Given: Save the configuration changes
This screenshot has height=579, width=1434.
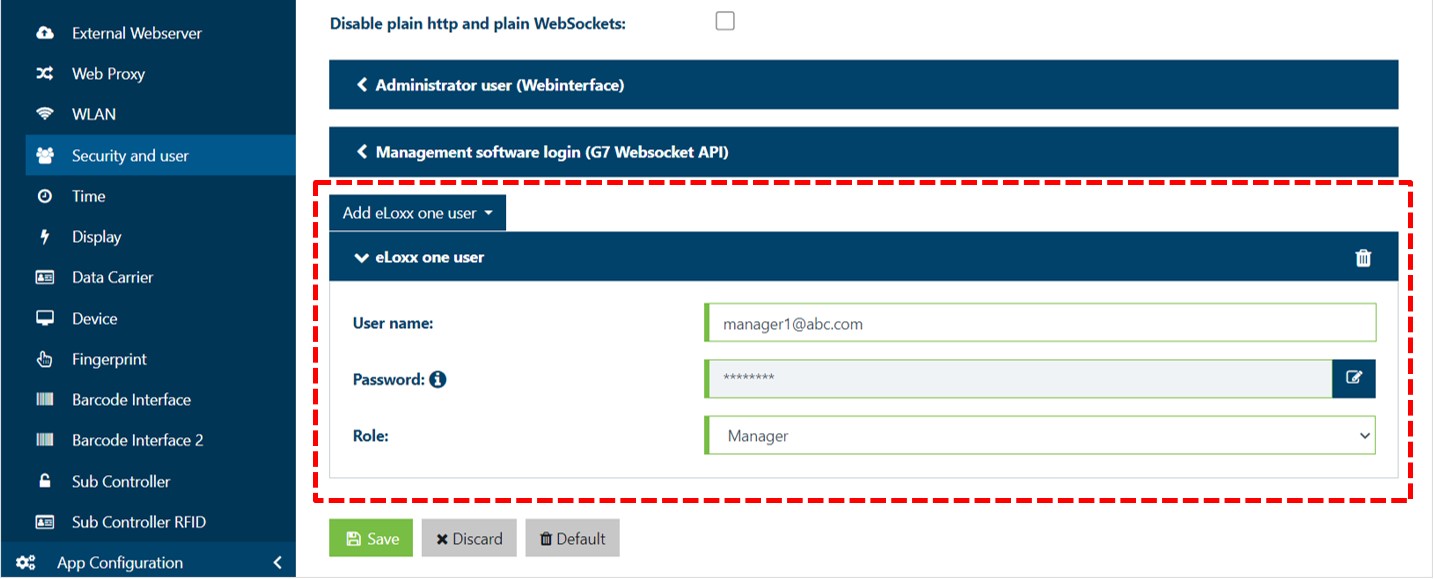Looking at the screenshot, I should click(x=371, y=538).
